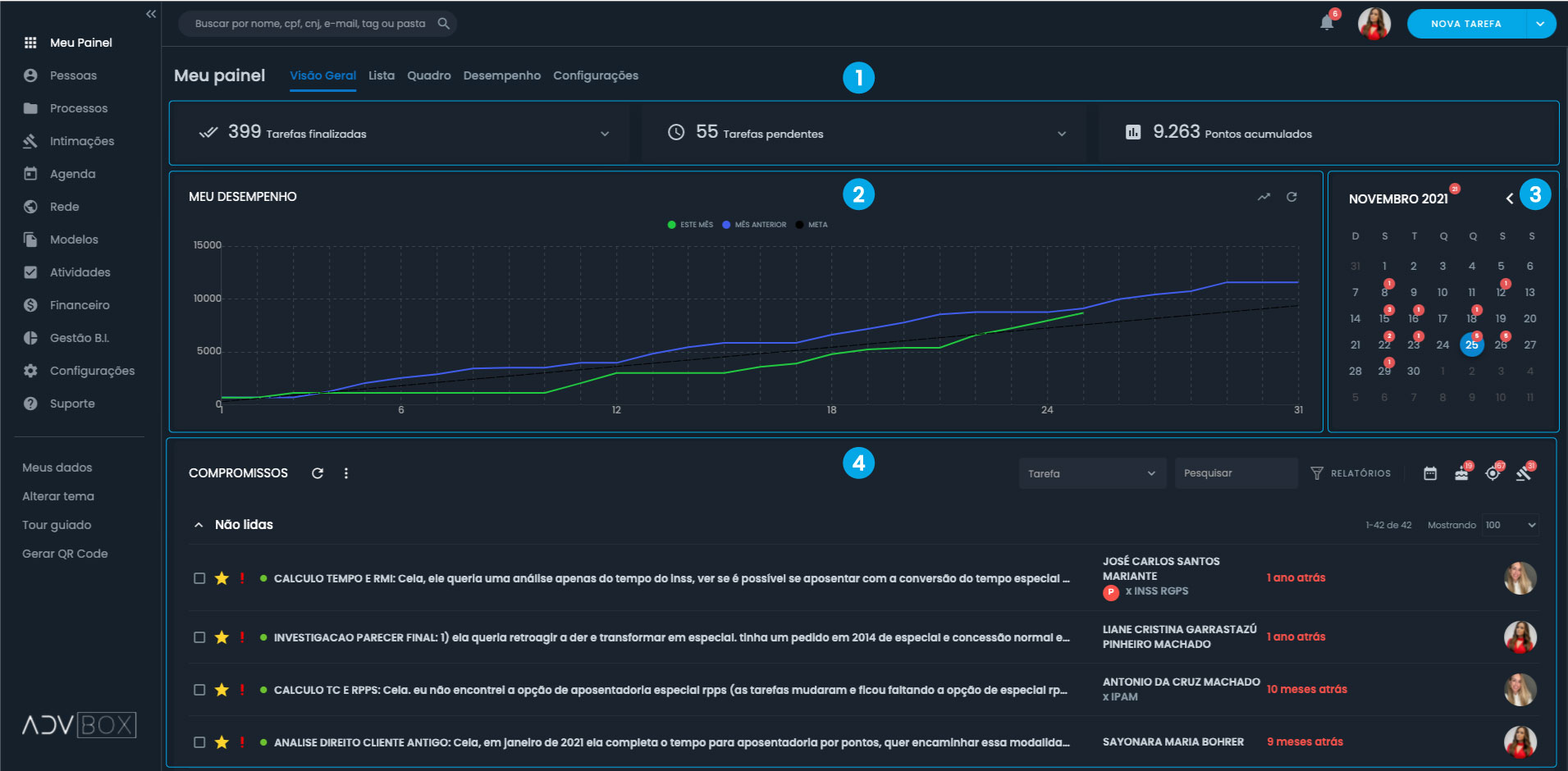Open the Desempenho tab
1568x771 pixels.
click(501, 75)
